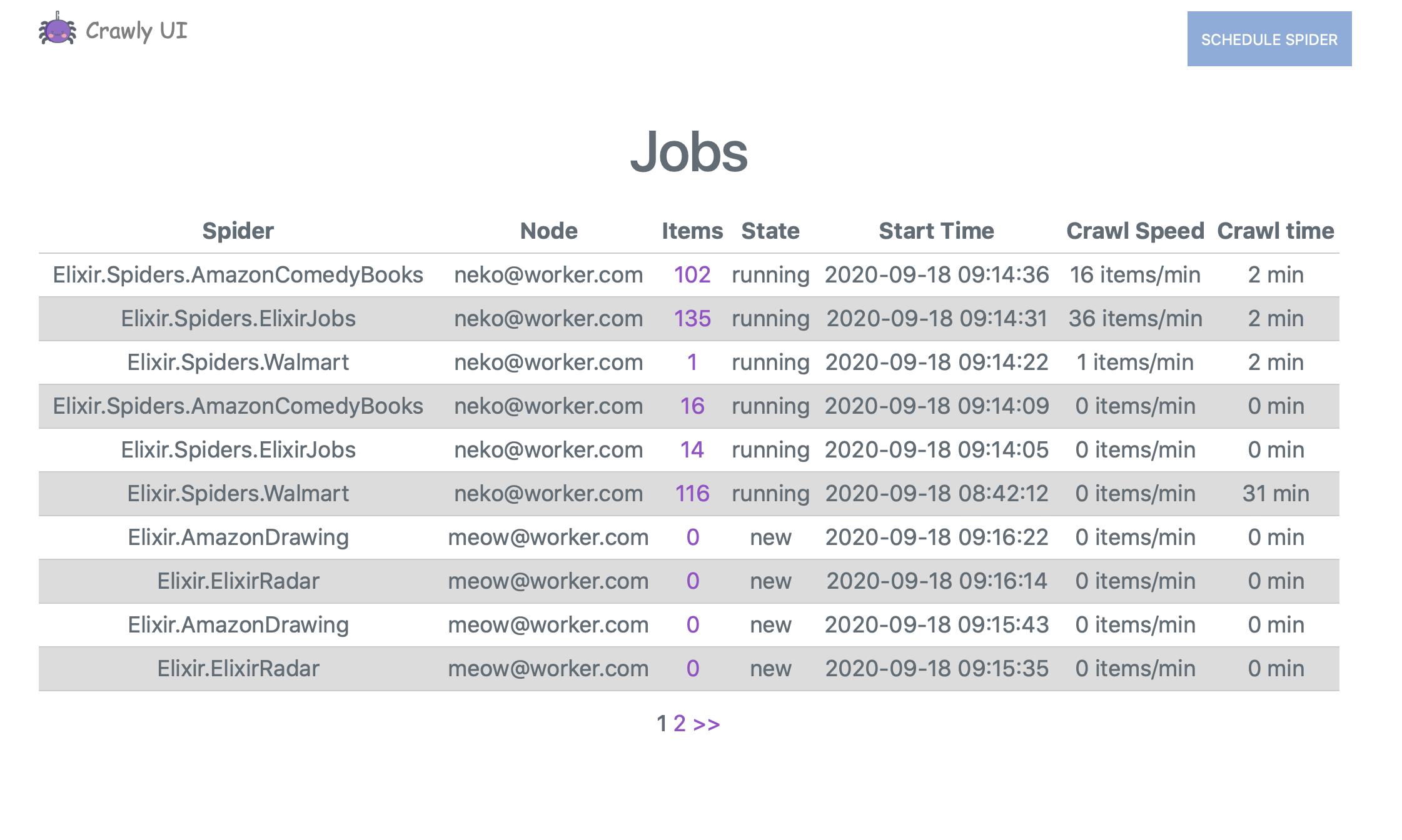Click the Start Time column header

pyautogui.click(x=936, y=231)
